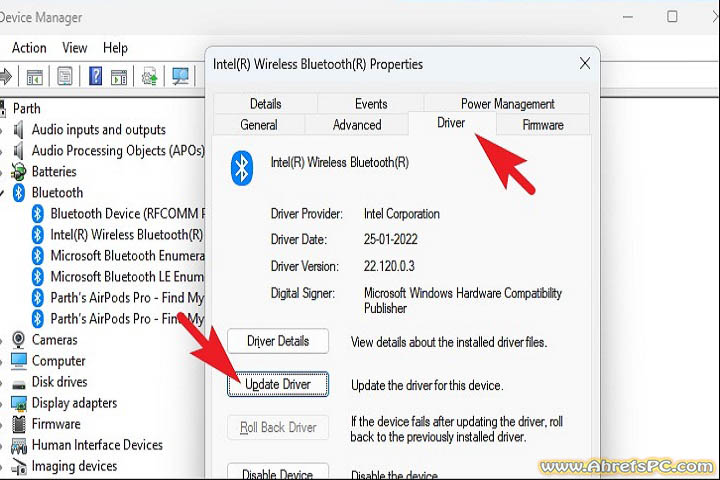Select the Driver tab
Viewport: 720px width, 480px height.
451,123
